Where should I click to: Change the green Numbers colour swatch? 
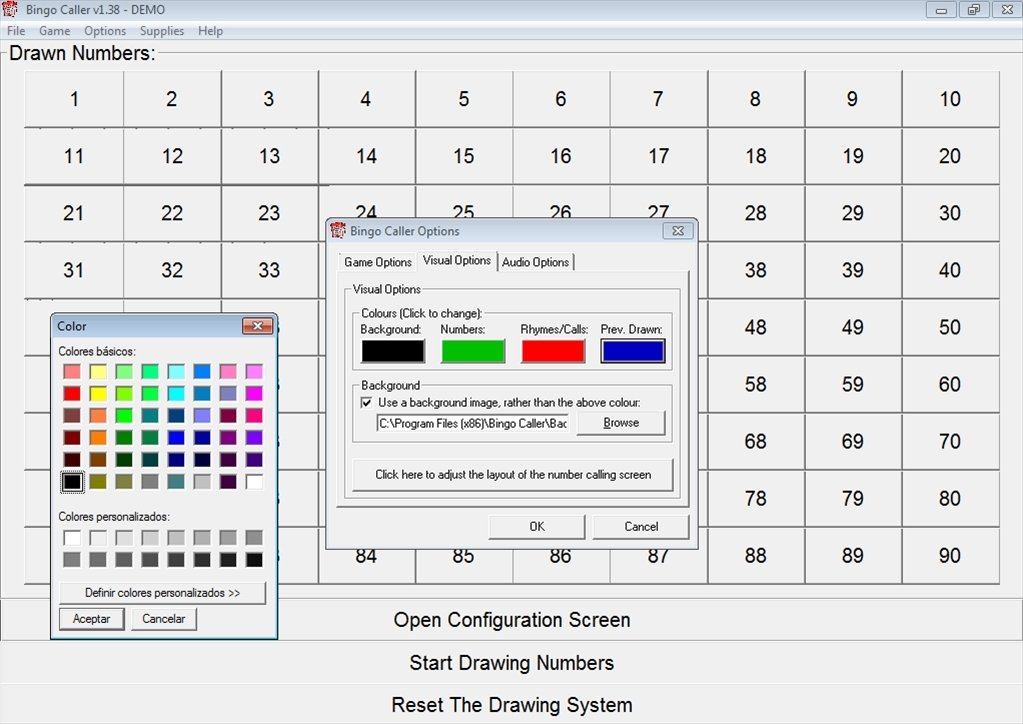[473, 351]
